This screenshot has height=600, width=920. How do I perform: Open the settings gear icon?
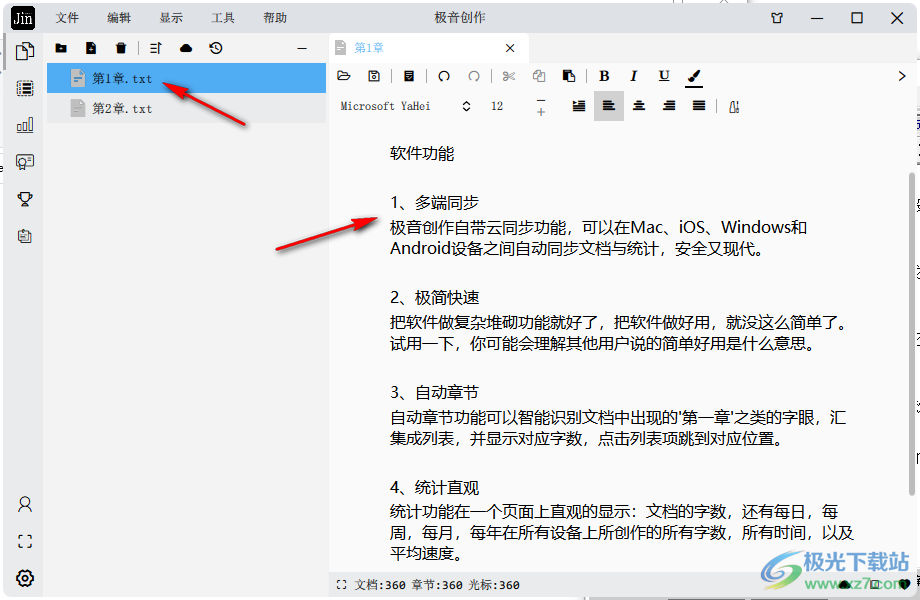pyautogui.click(x=25, y=578)
